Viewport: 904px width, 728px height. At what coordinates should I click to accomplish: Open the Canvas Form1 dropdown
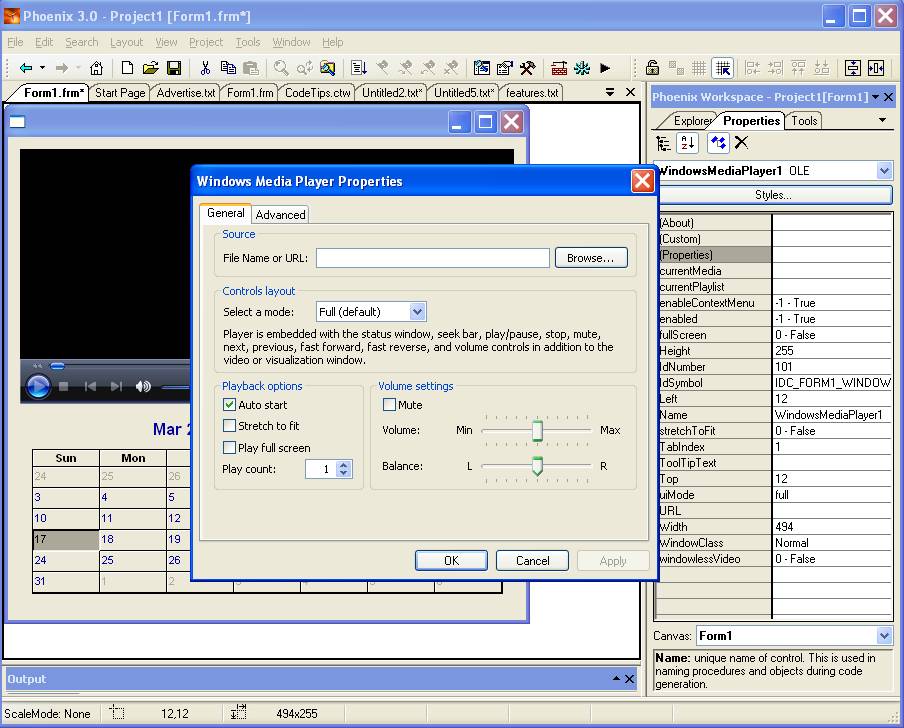tap(884, 636)
